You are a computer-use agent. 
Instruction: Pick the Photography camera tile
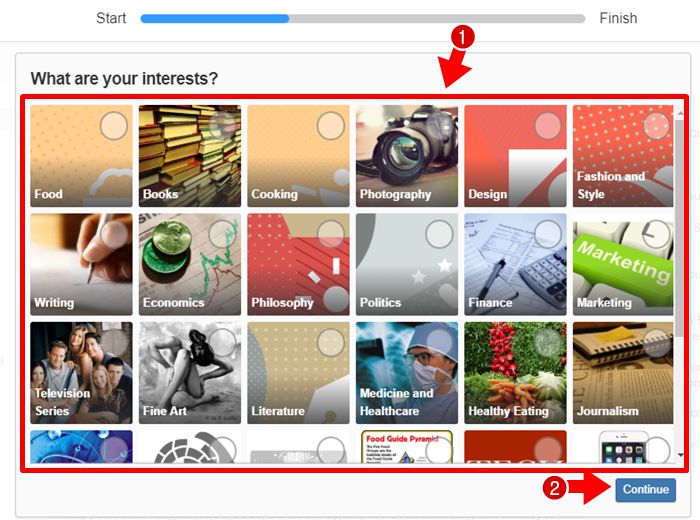pos(407,156)
